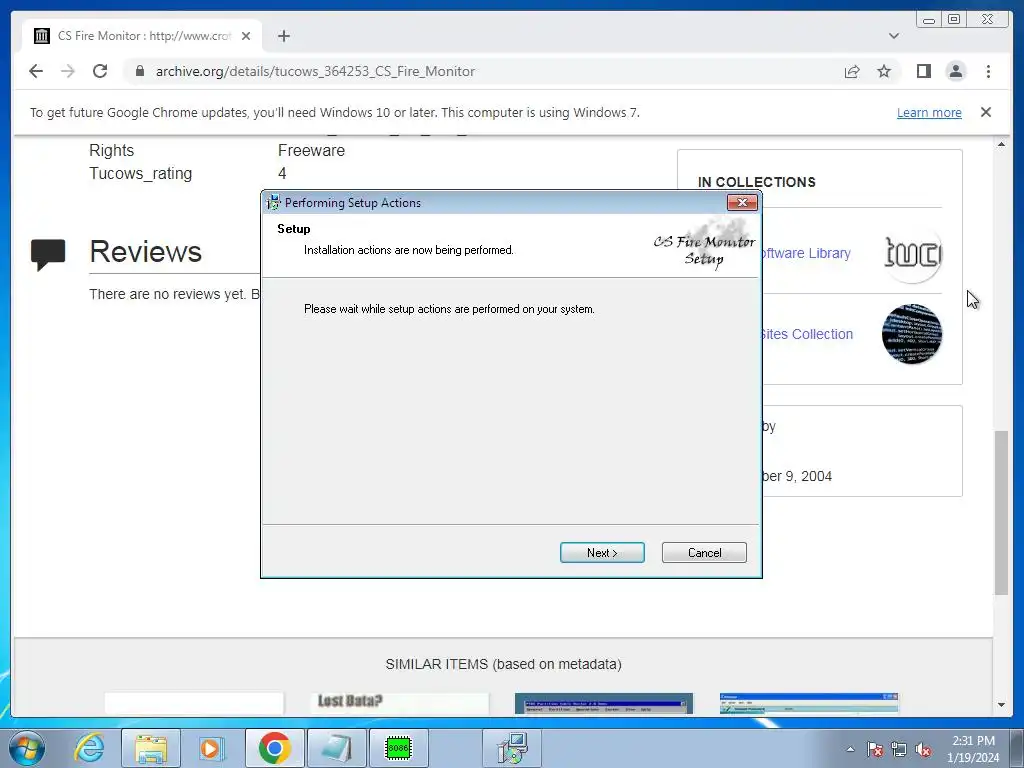
Task: Click the Tucows collection logo thumbnail
Action: click(x=912, y=253)
